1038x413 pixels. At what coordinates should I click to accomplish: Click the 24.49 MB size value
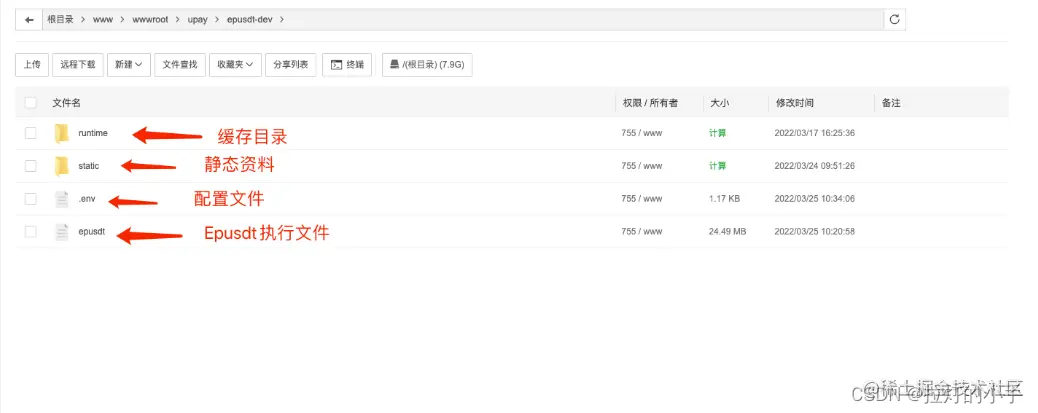coord(728,232)
